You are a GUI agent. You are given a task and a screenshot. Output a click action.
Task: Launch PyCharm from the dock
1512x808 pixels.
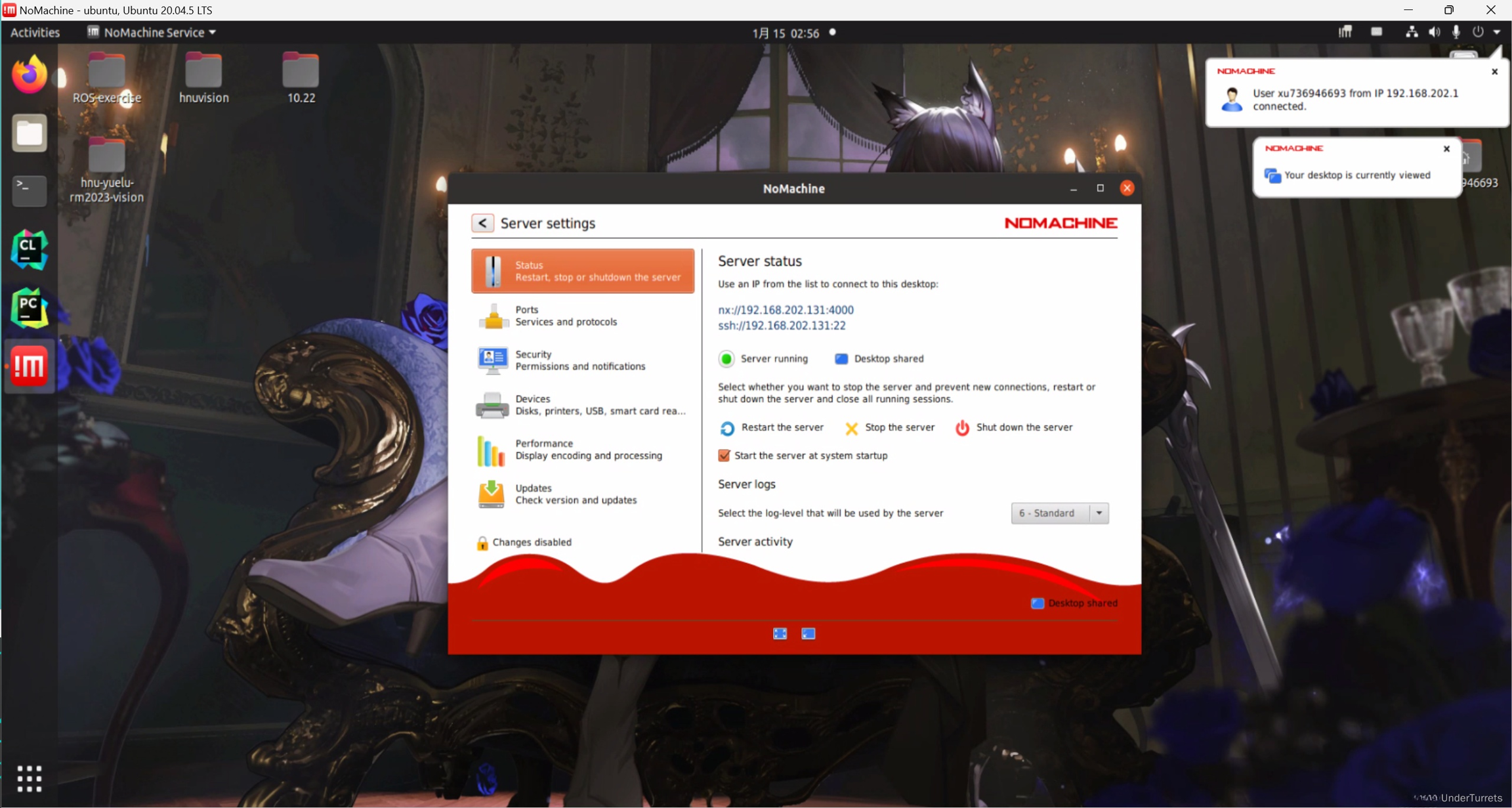click(29, 307)
